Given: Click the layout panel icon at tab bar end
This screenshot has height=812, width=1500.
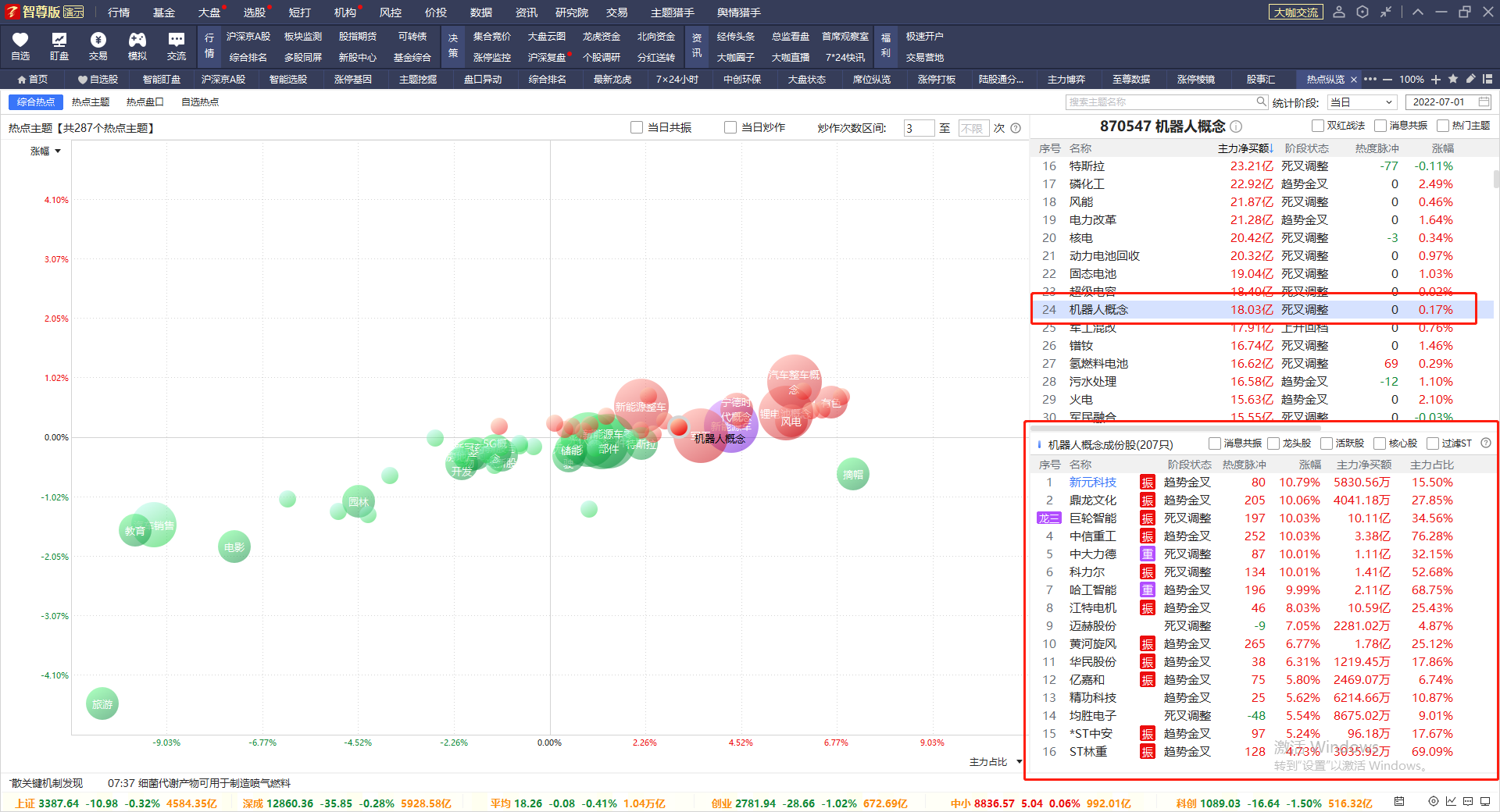Looking at the screenshot, I should pyautogui.click(x=1487, y=79).
